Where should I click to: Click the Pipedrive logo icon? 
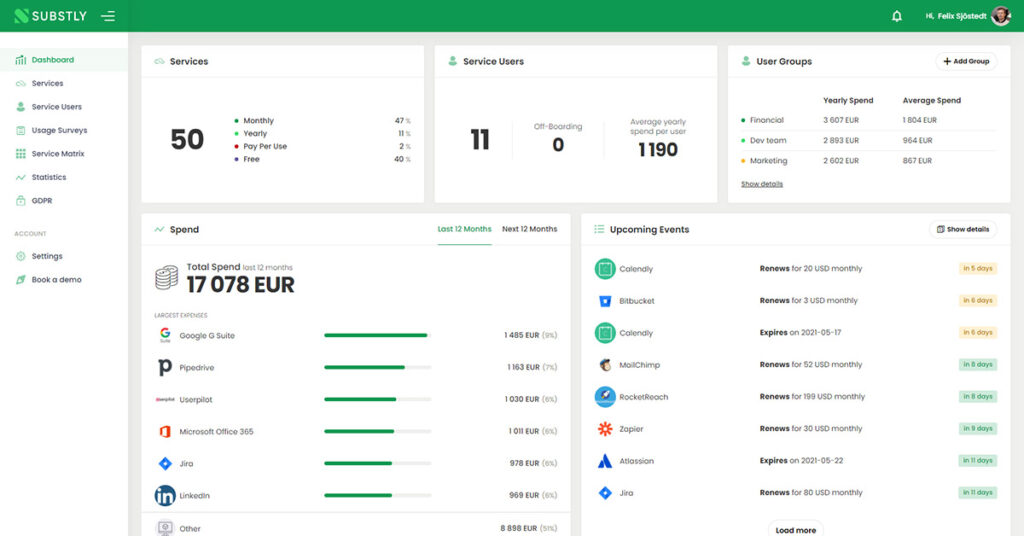coord(164,368)
